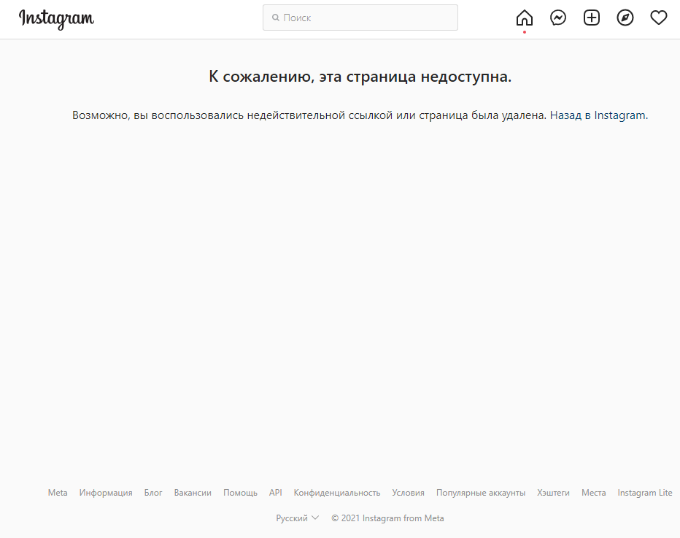
Task: Open the Explore compass icon
Action: pos(625,18)
